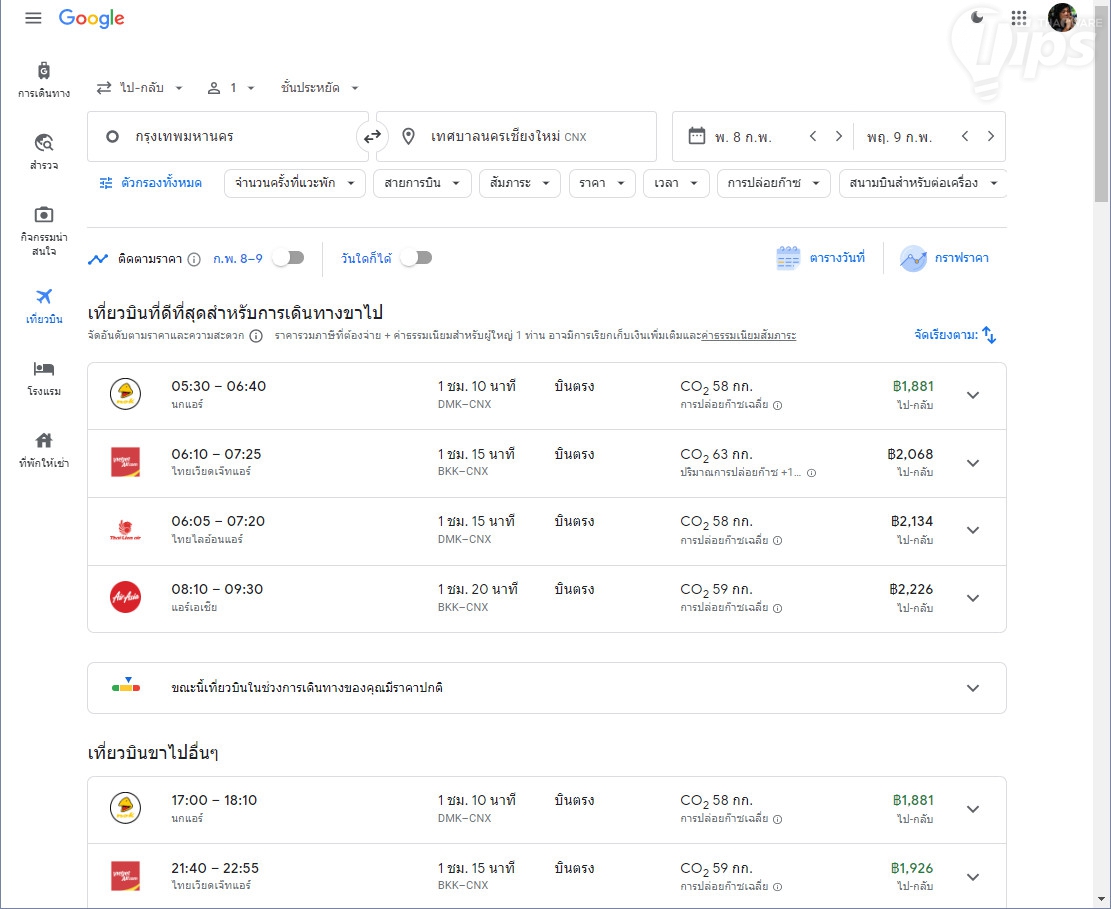This screenshot has height=909, width=1111.
Task: Open the all filters button
Action: 150,183
